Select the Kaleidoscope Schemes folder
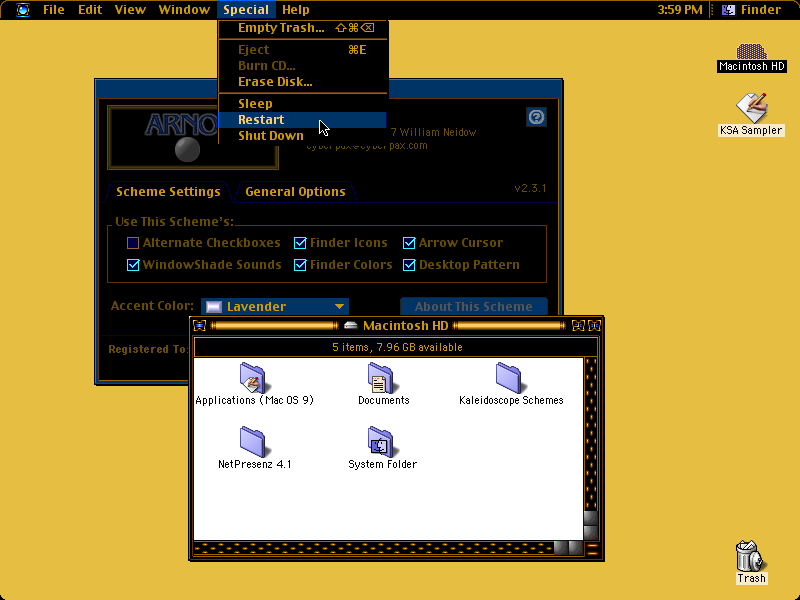Viewport: 800px width, 600px height. click(x=511, y=384)
